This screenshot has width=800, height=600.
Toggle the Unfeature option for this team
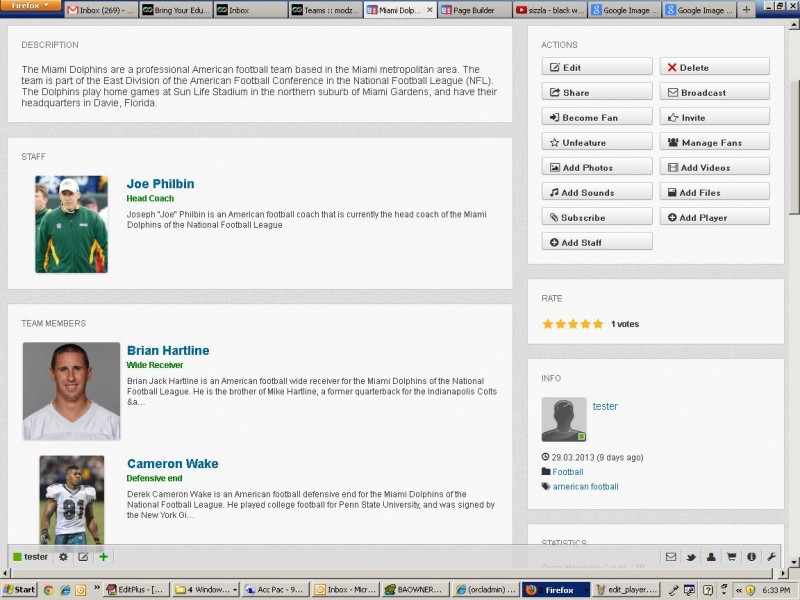click(597, 142)
